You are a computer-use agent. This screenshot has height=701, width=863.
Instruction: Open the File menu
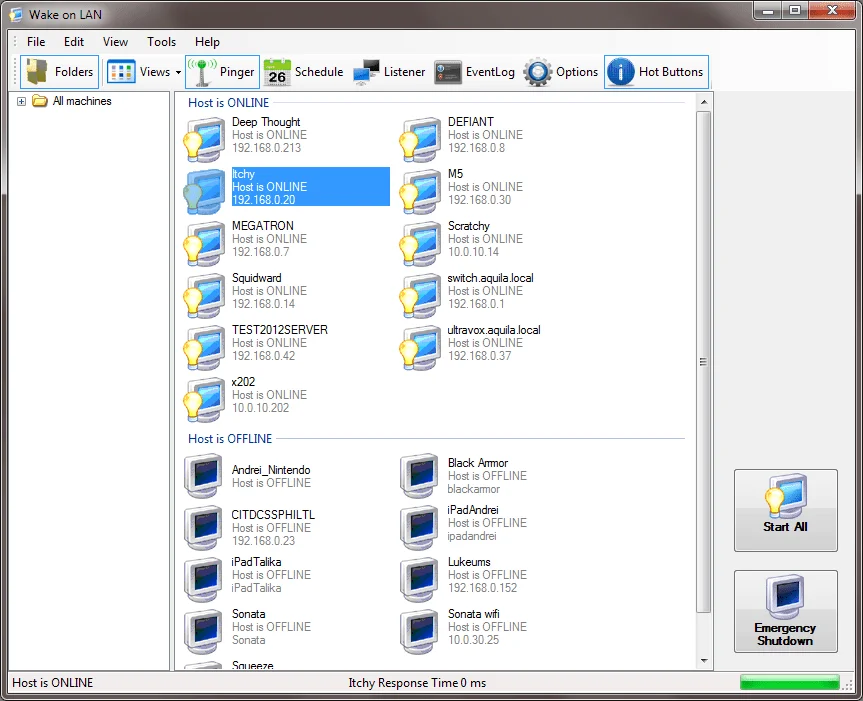point(36,42)
